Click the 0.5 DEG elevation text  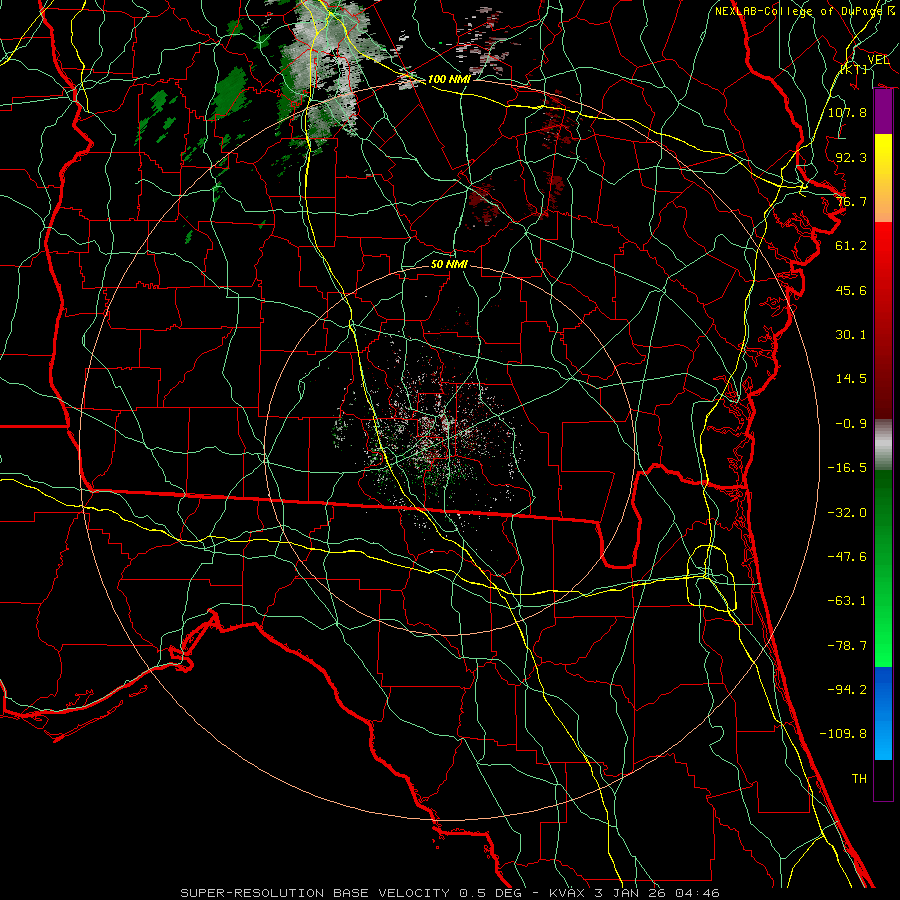[x=490, y=893]
